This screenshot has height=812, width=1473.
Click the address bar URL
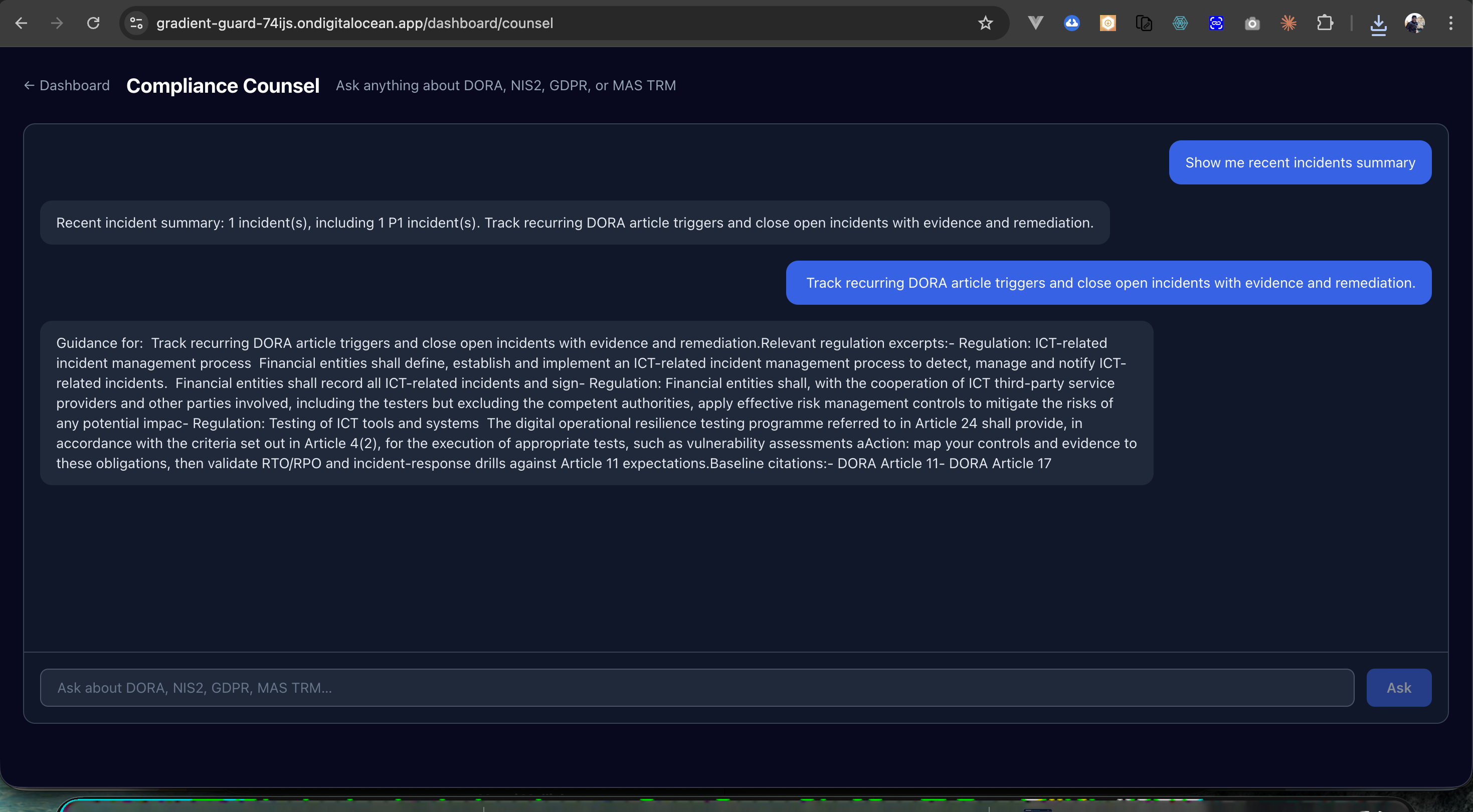[x=354, y=23]
